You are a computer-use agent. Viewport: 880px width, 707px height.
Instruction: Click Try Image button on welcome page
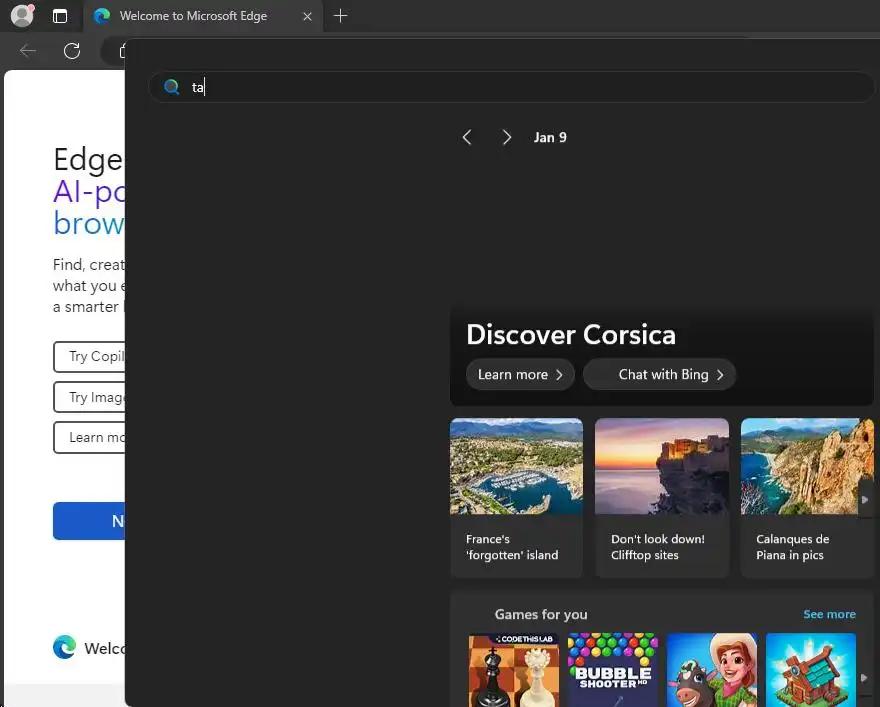tap(89, 397)
